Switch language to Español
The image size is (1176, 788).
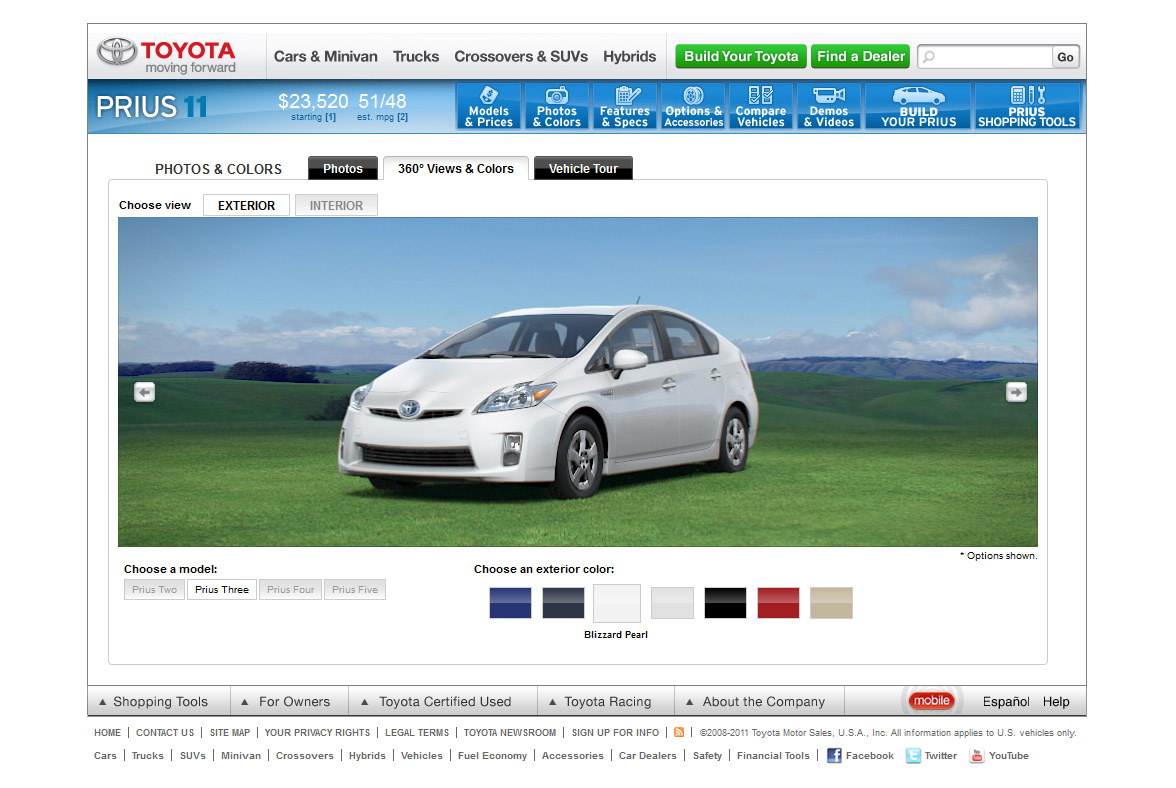point(1006,702)
